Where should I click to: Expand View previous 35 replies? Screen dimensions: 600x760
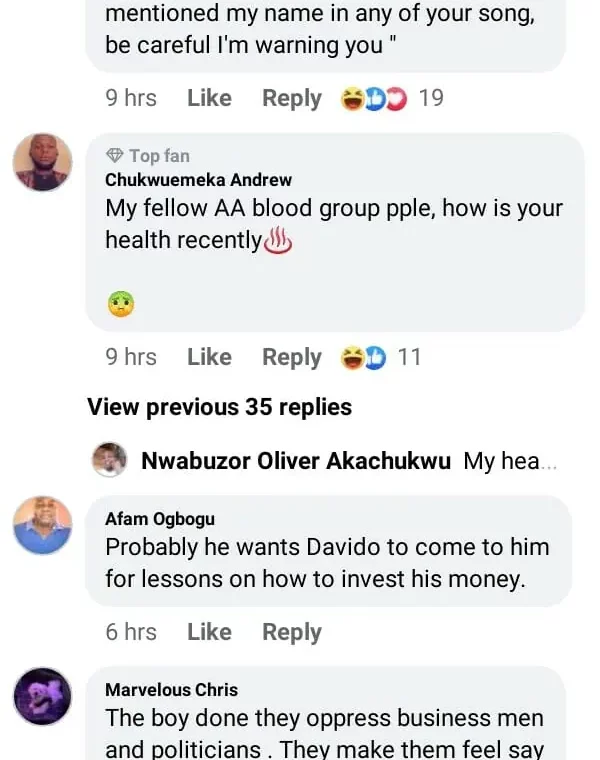point(220,407)
